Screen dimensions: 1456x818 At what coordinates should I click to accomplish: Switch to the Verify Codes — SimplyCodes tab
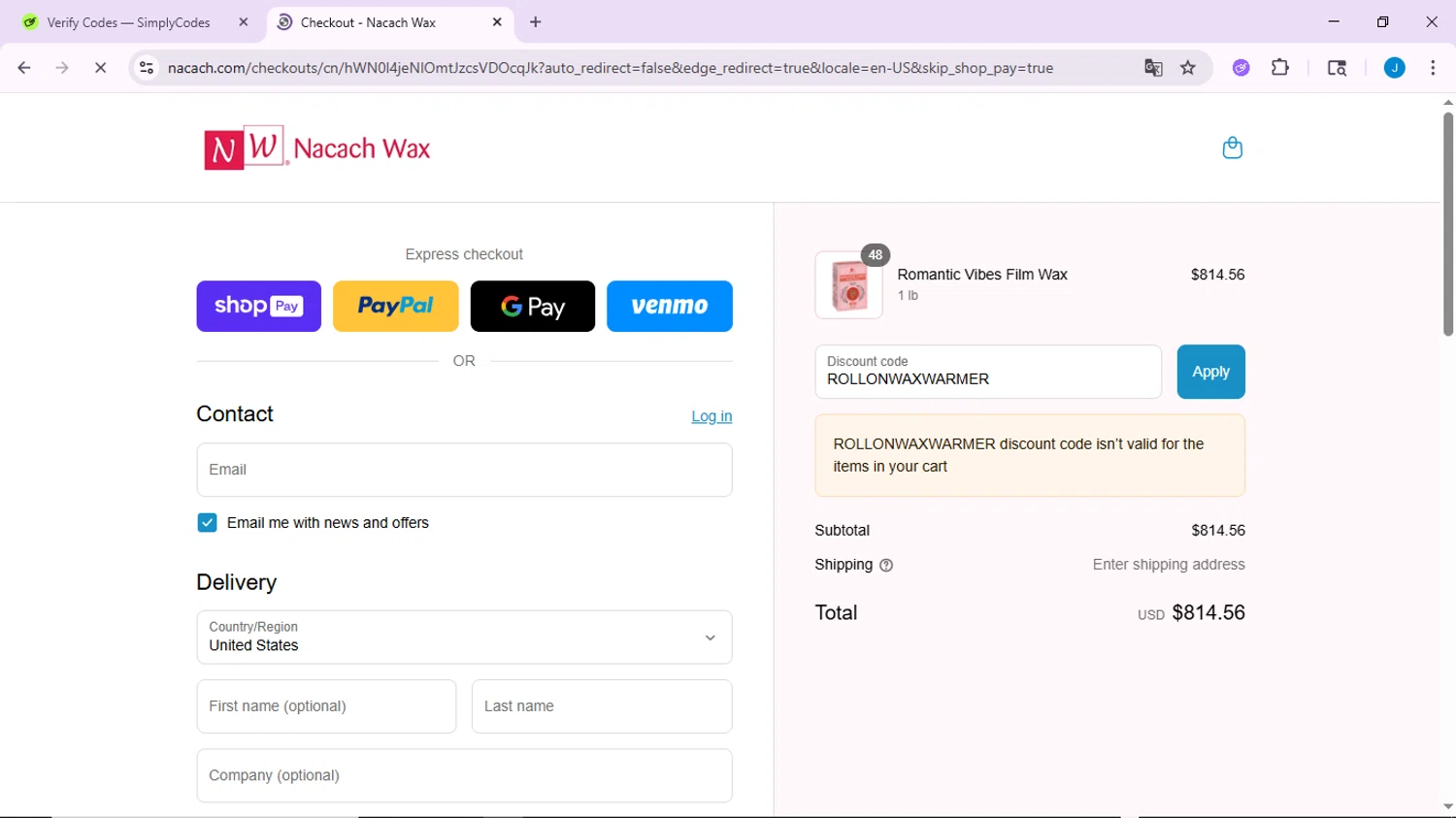pos(128,22)
